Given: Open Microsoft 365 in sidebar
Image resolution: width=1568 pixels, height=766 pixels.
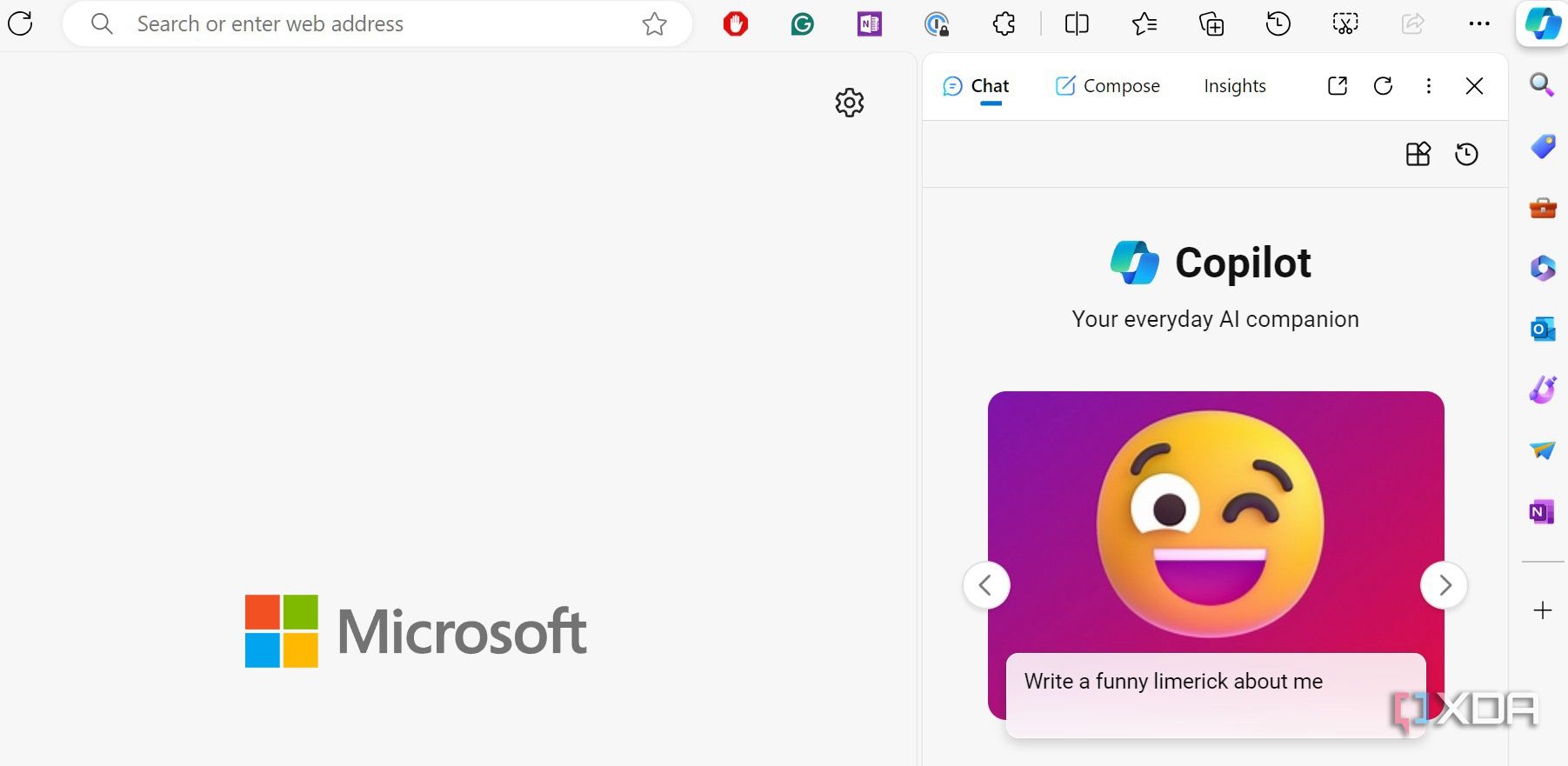Looking at the screenshot, I should [x=1543, y=268].
